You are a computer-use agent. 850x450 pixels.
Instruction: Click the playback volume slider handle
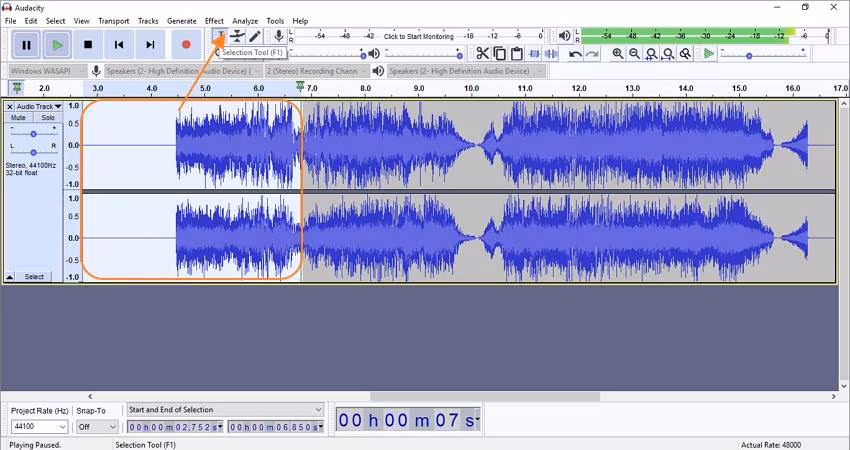pyautogui.click(x=460, y=55)
